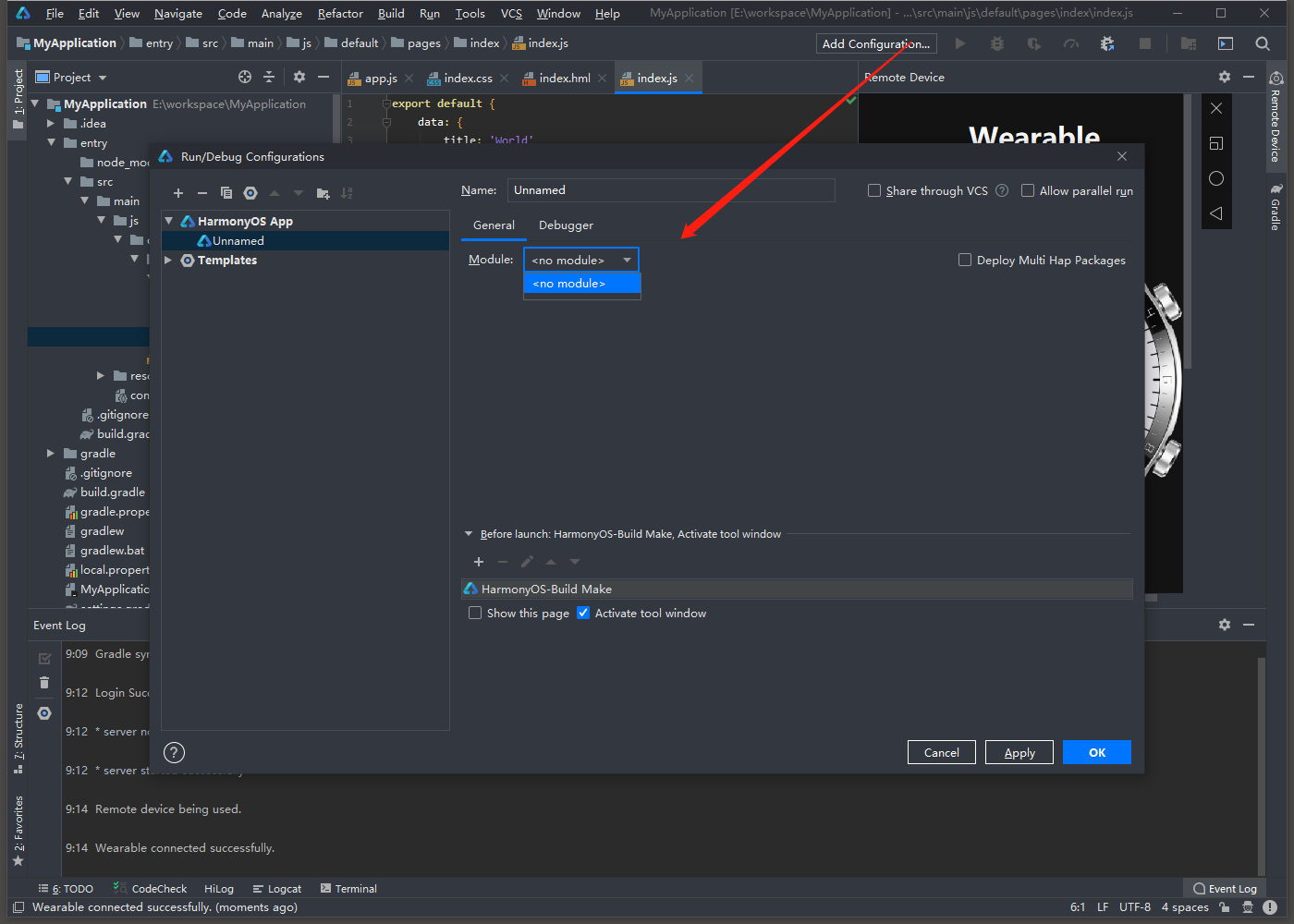
Task: Click the Search Everywhere magnifier icon
Action: click(1263, 43)
